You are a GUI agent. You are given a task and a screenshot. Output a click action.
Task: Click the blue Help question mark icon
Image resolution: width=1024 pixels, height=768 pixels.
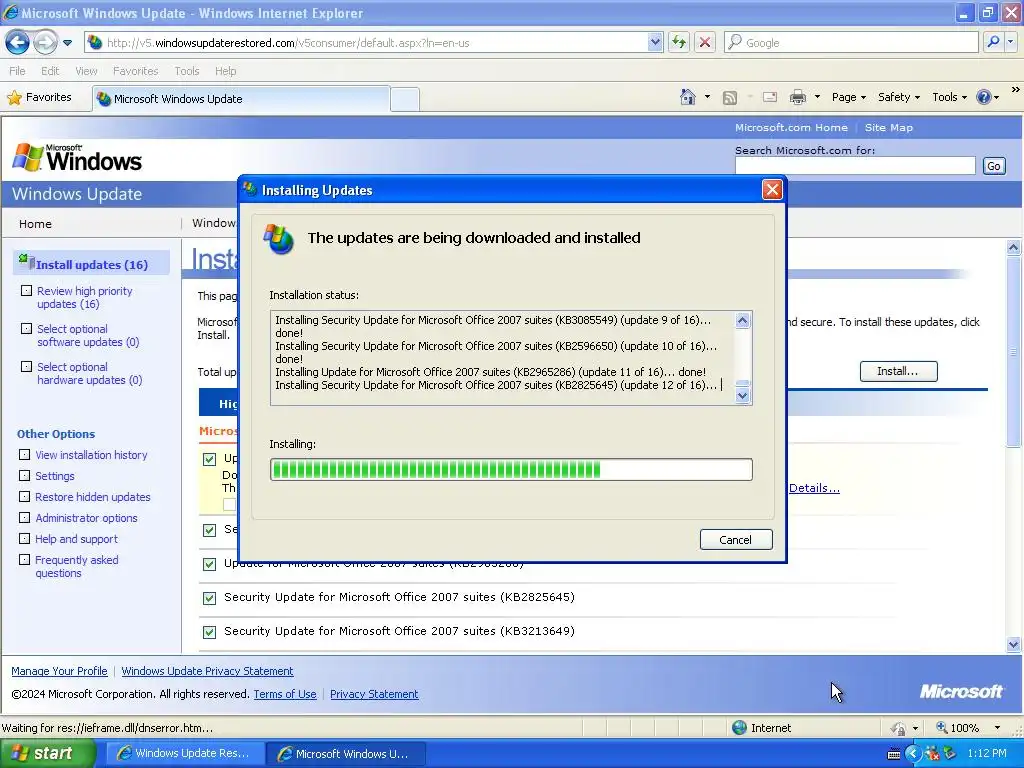pyautogui.click(x=984, y=97)
